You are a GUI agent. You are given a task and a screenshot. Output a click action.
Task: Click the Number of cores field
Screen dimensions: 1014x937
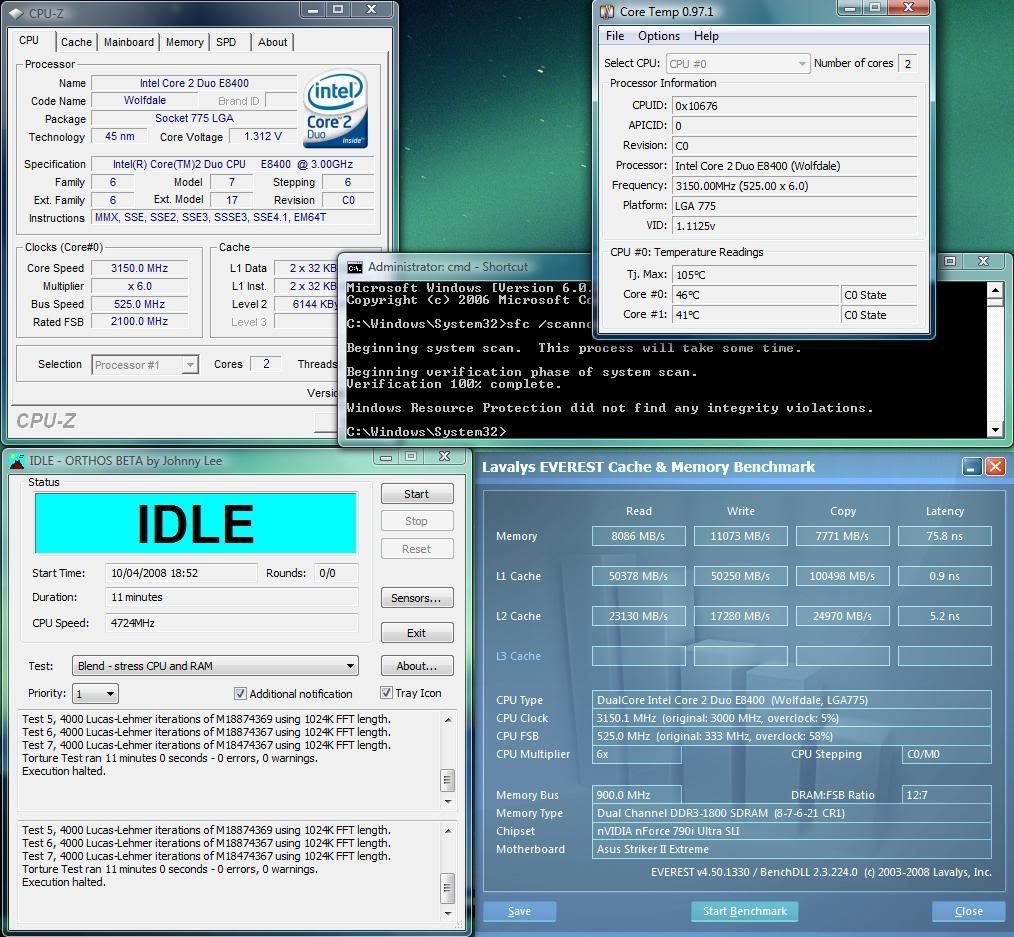tap(907, 64)
